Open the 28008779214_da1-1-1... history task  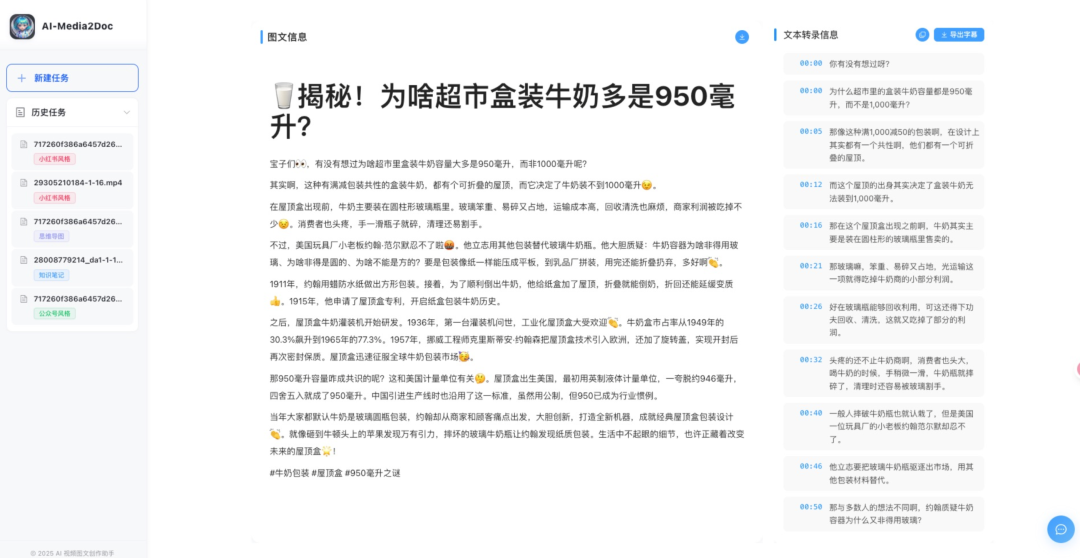tap(72, 267)
